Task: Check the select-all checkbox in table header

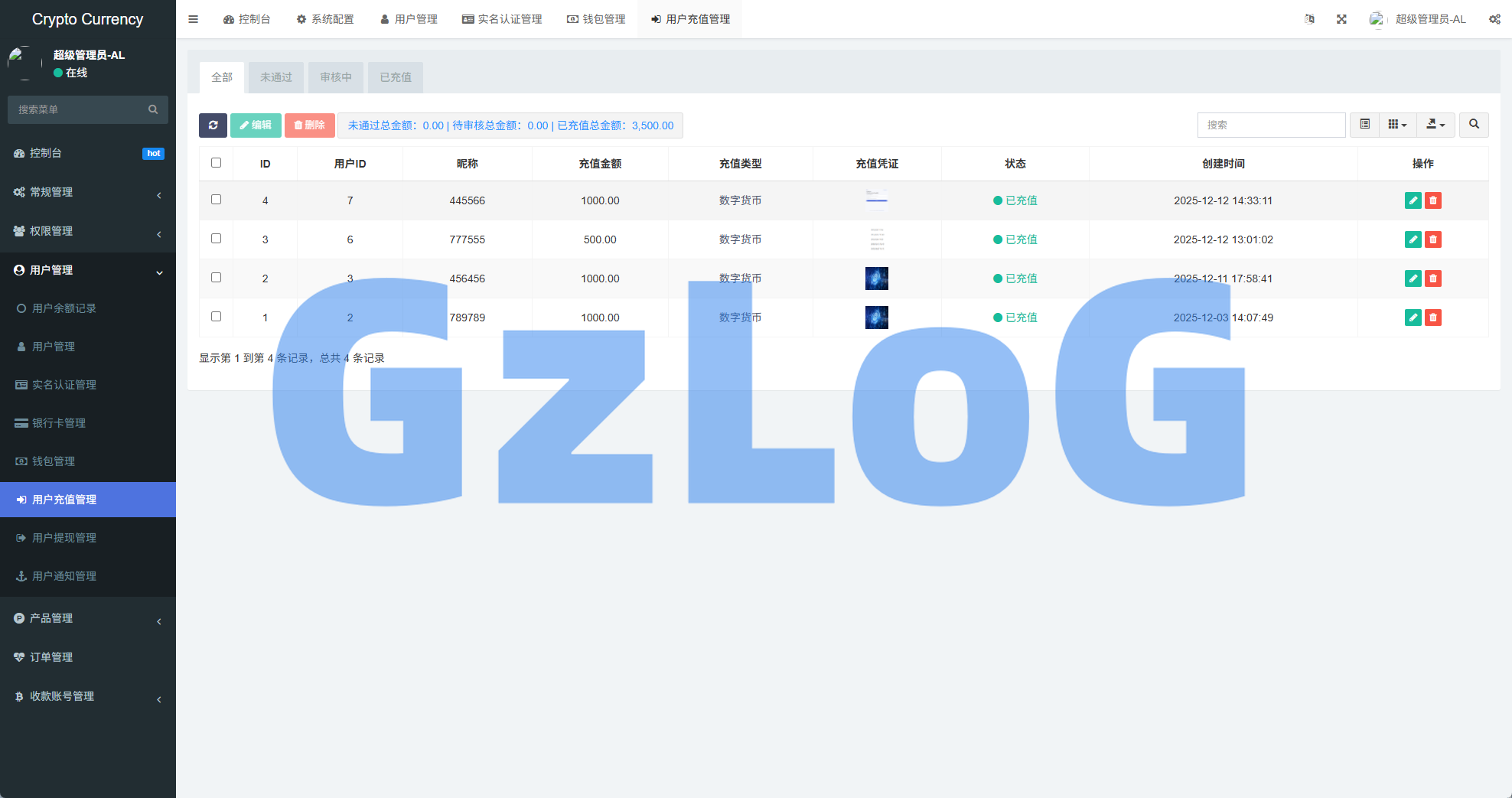Action: 217,162
